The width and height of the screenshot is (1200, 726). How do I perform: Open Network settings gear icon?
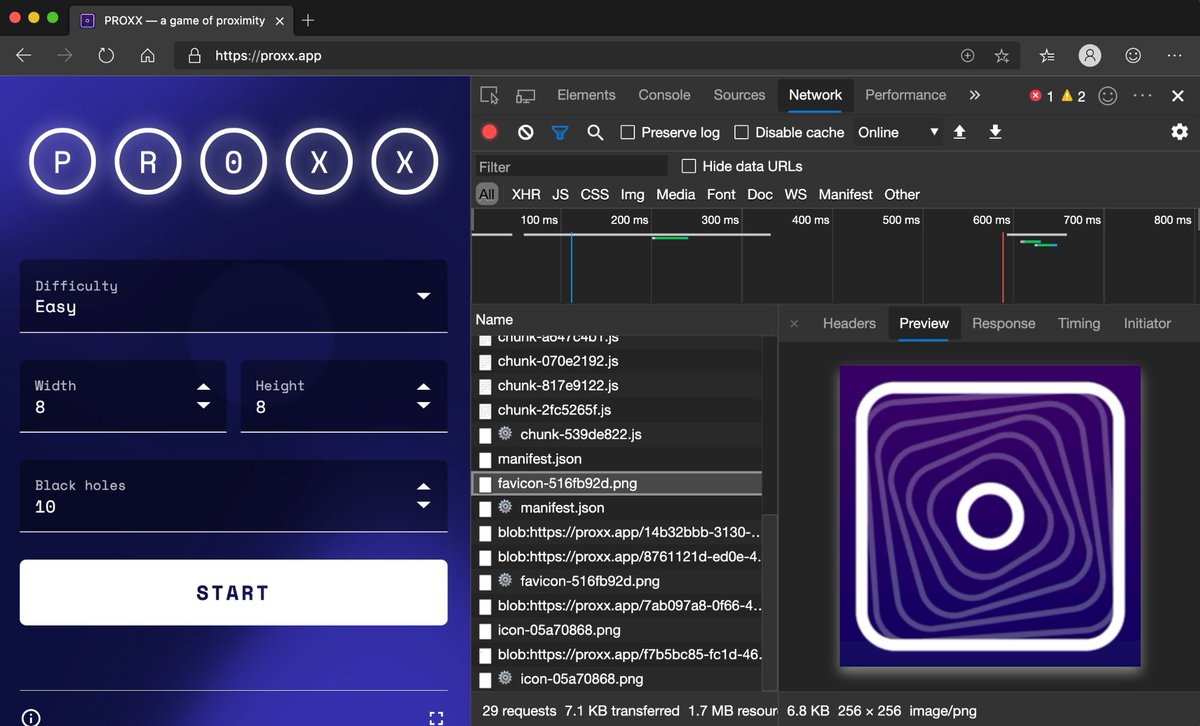coord(1180,132)
